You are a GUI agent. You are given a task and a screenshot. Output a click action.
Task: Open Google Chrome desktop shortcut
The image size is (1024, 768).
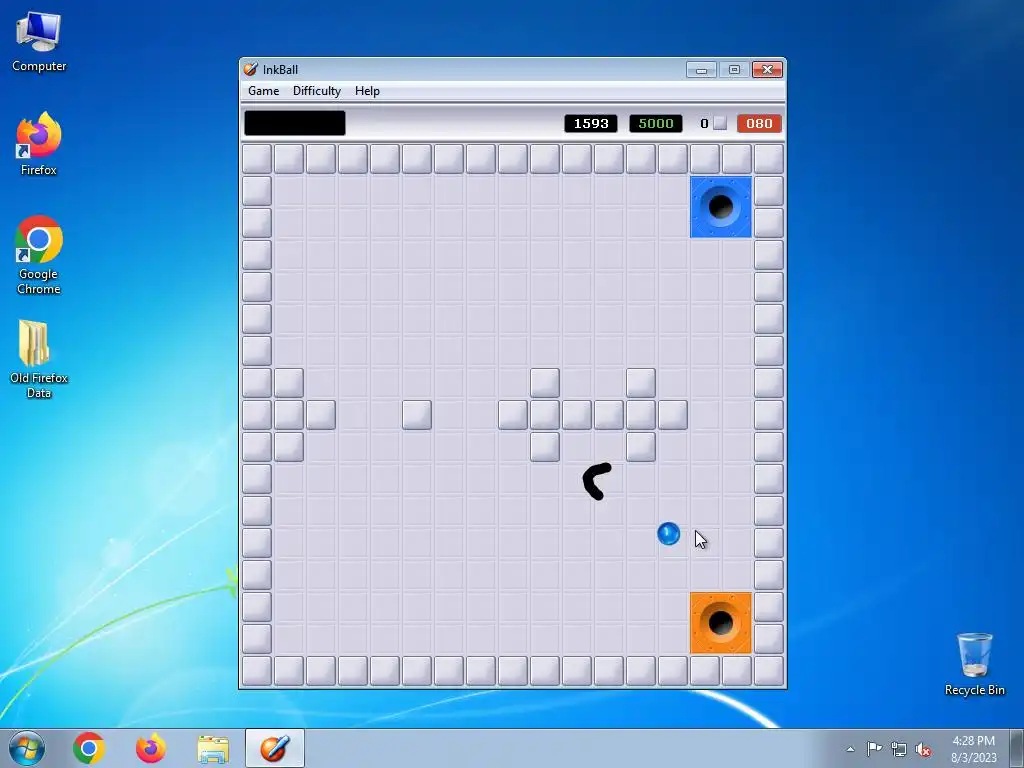tap(39, 255)
